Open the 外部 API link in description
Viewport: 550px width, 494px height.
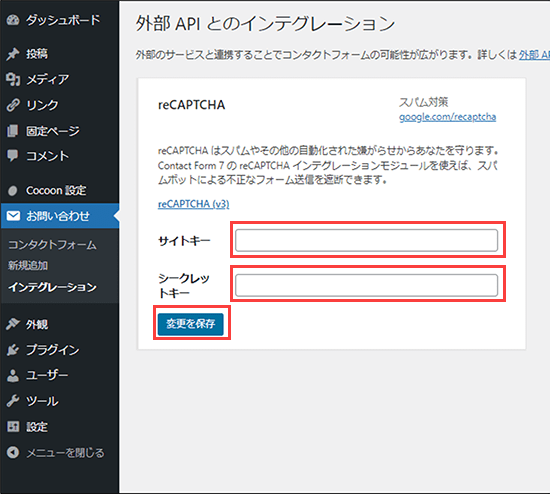point(534,55)
